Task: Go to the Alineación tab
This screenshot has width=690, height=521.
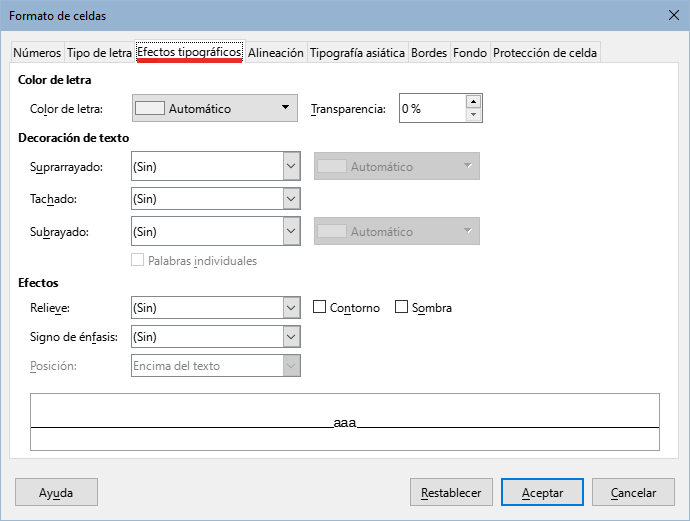Action: 275,53
